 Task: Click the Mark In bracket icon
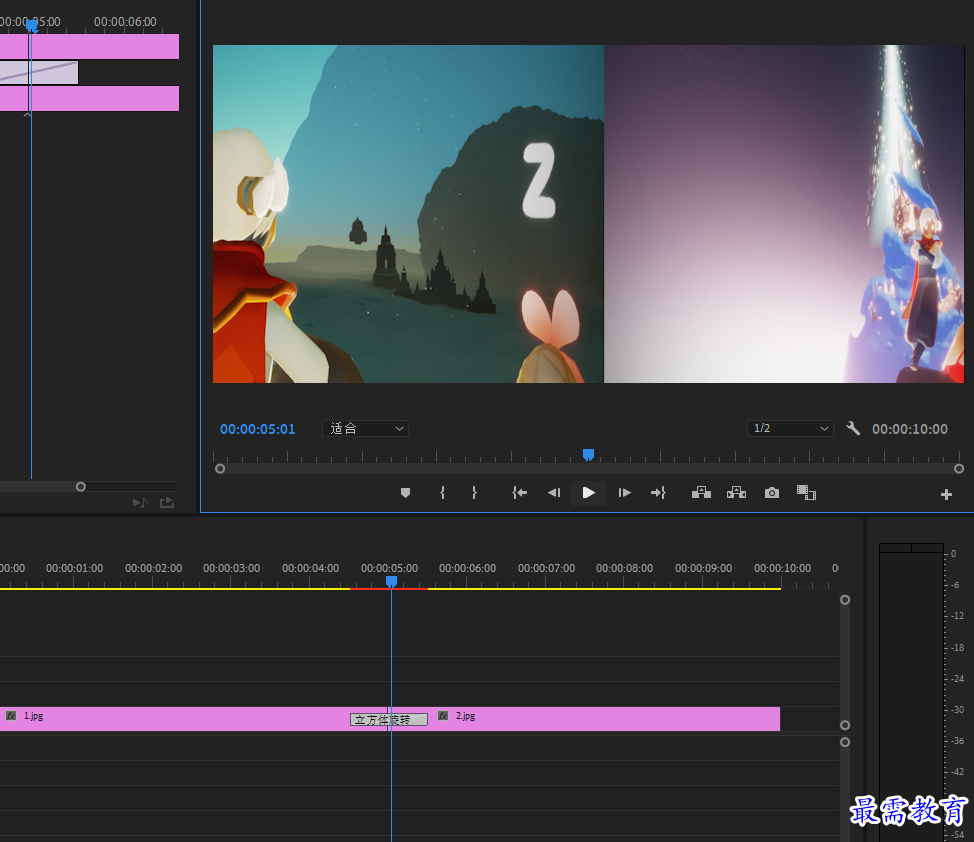pyautogui.click(x=442, y=493)
